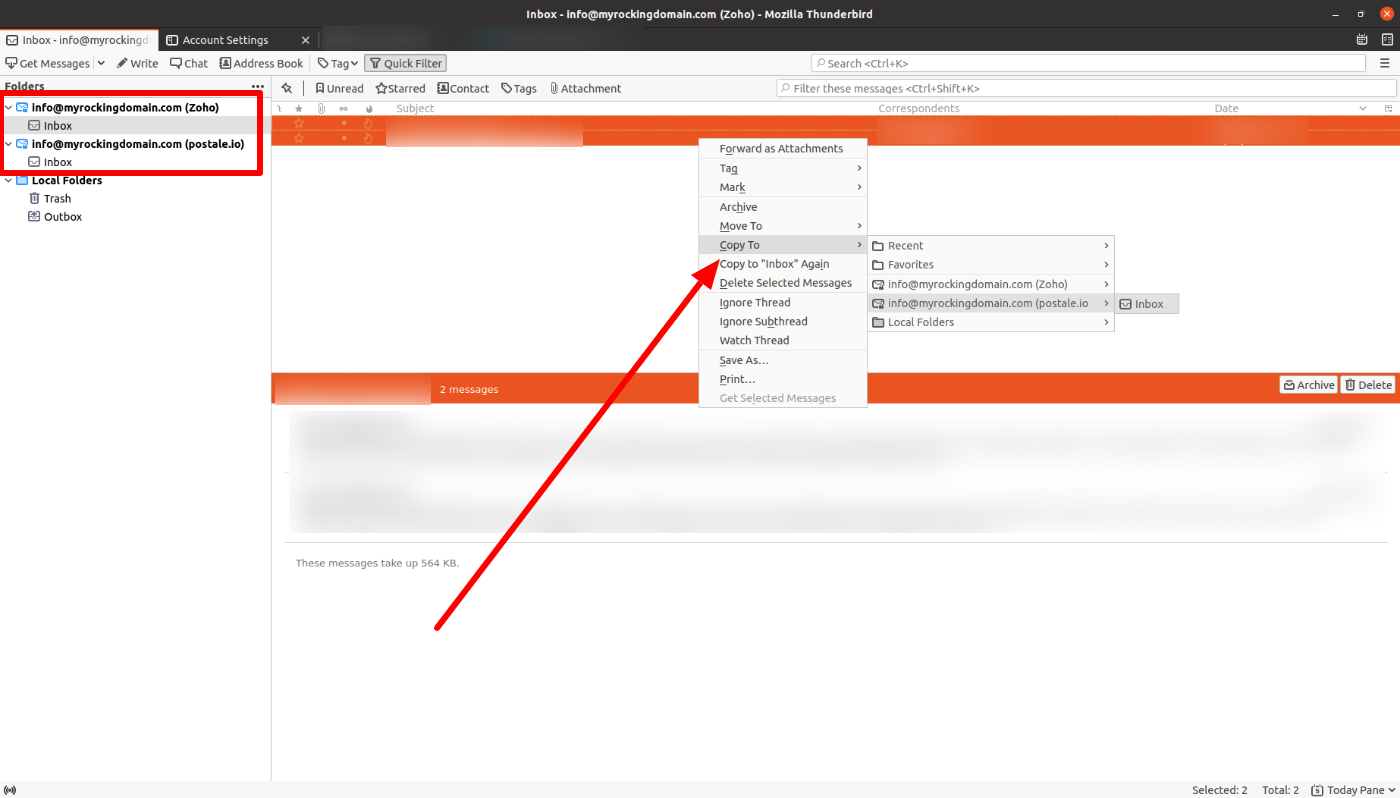This screenshot has width=1400, height=798.
Task: Sort by the read status column header
Action: pyautogui.click(x=344, y=108)
